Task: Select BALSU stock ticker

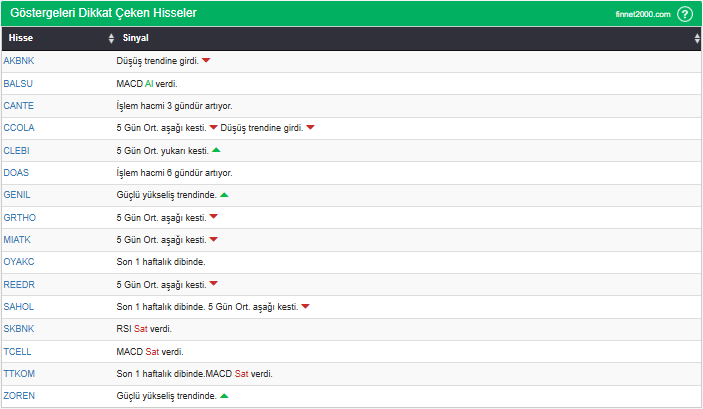Action: pyautogui.click(x=19, y=83)
